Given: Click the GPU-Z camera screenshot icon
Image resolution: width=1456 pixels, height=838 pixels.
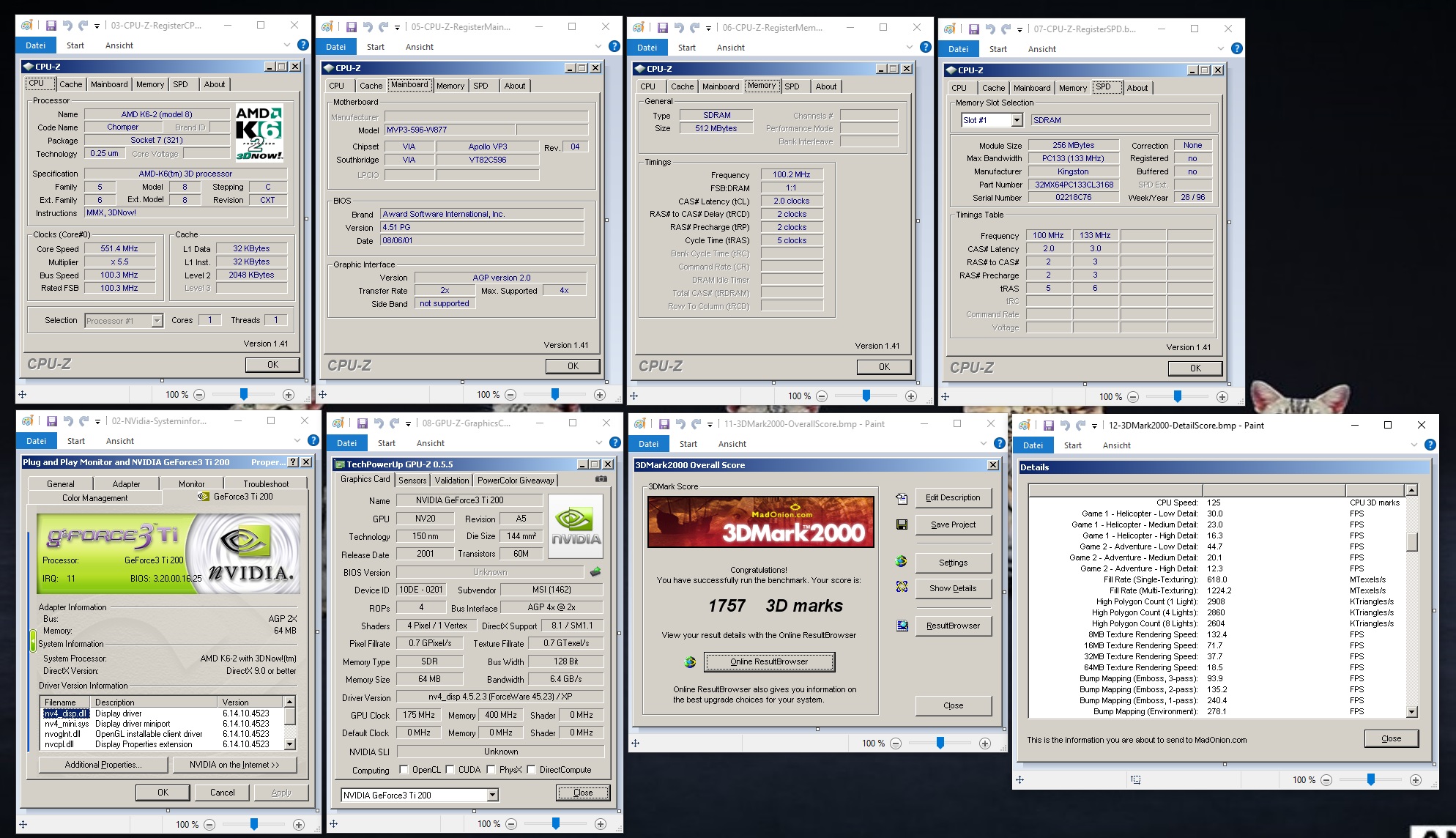Looking at the screenshot, I should pos(601,479).
